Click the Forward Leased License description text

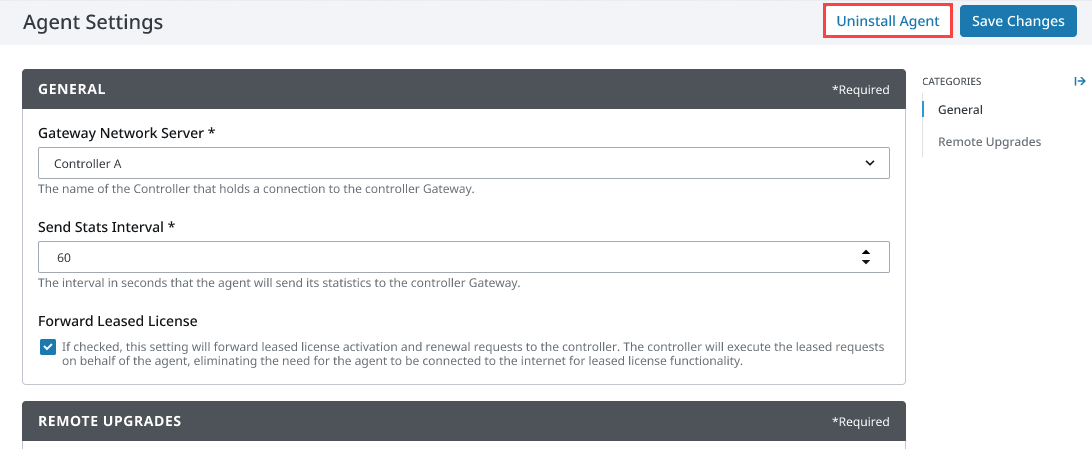coord(472,354)
